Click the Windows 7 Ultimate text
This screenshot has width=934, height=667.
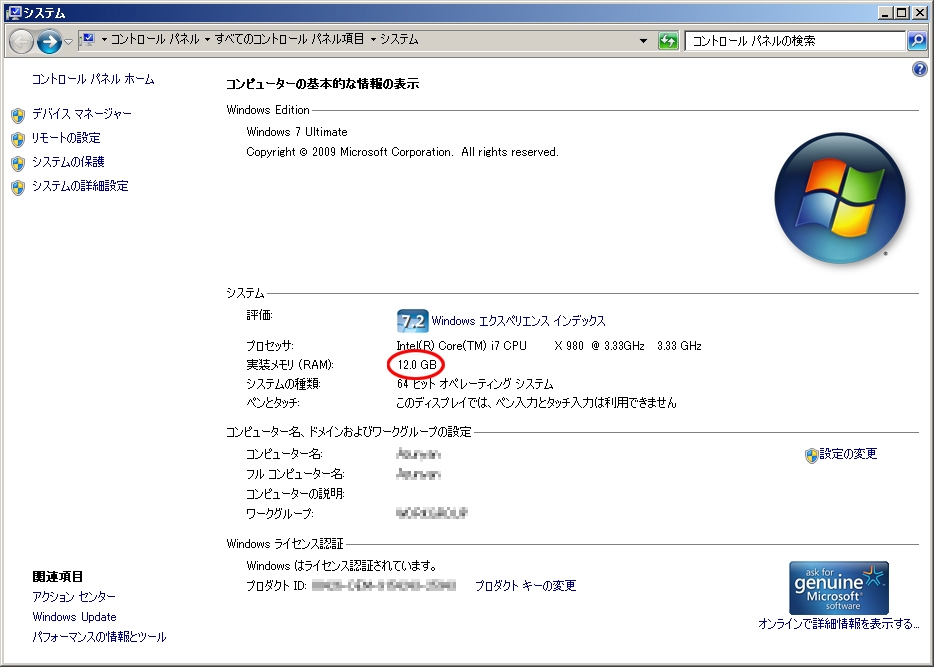pos(297,132)
